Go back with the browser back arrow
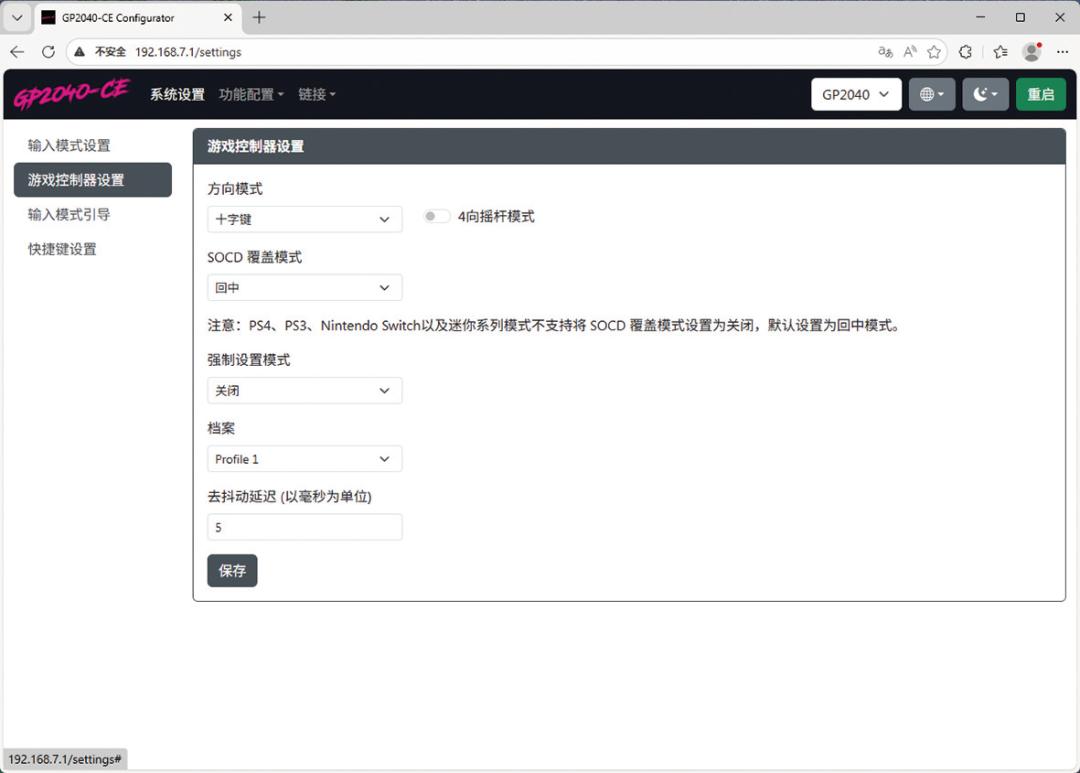The image size is (1080, 773). [x=17, y=52]
